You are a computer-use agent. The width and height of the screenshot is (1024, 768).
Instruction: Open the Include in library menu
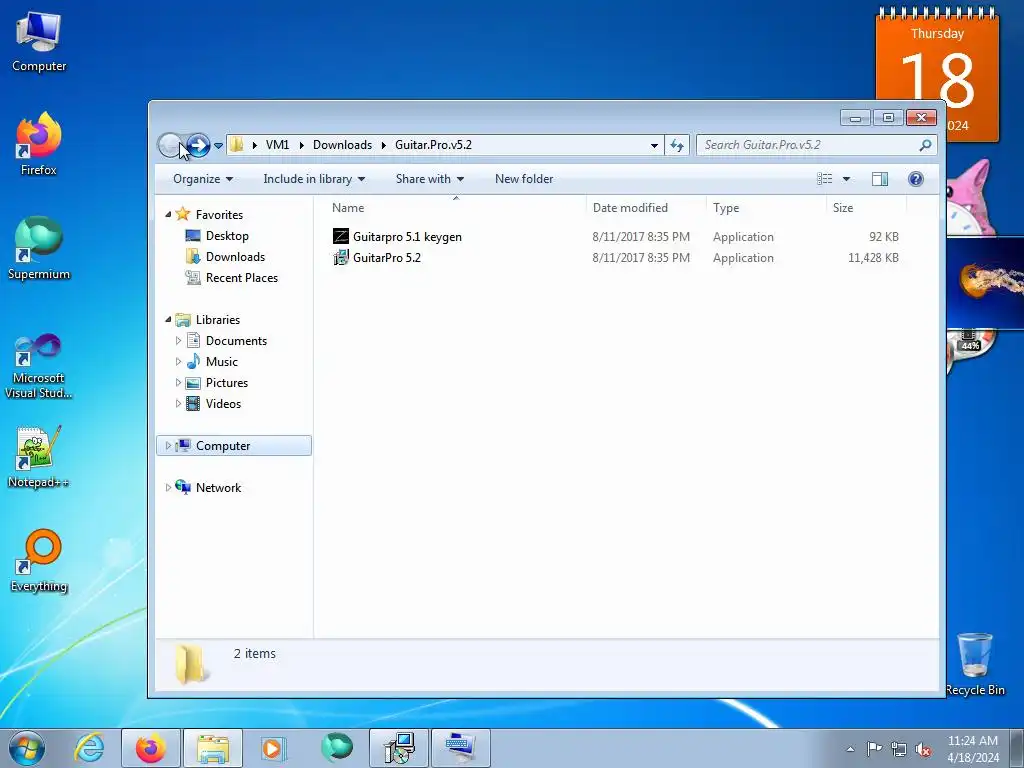(314, 179)
